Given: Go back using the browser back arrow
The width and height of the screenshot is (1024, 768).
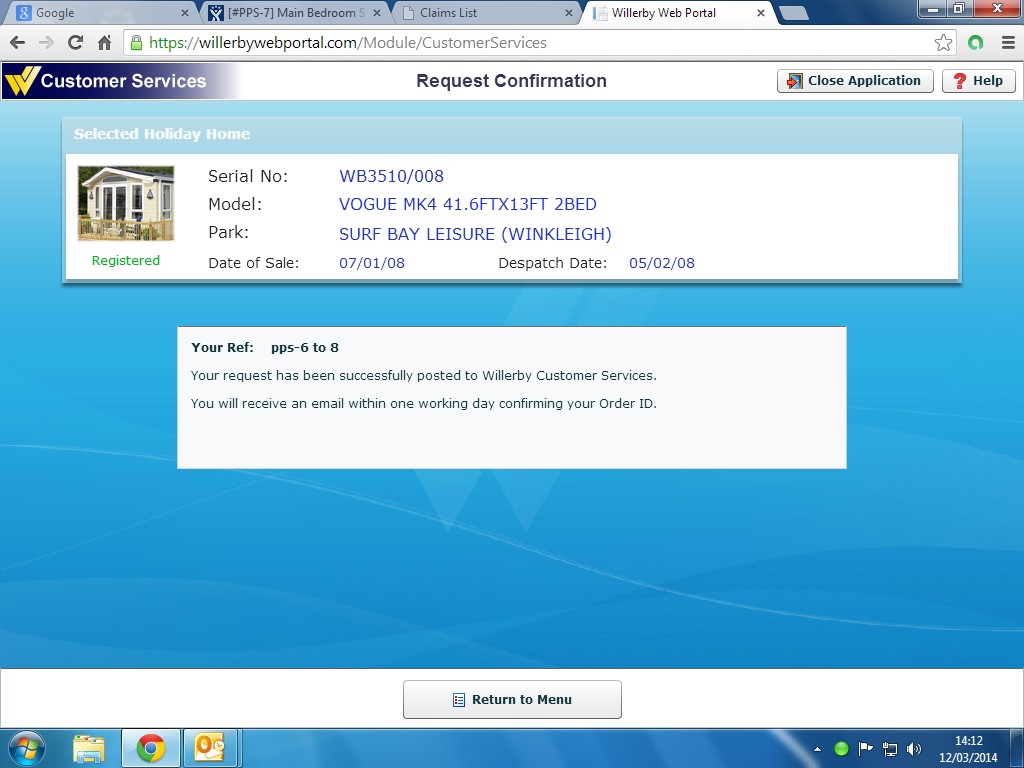Looking at the screenshot, I should pyautogui.click(x=18, y=43).
